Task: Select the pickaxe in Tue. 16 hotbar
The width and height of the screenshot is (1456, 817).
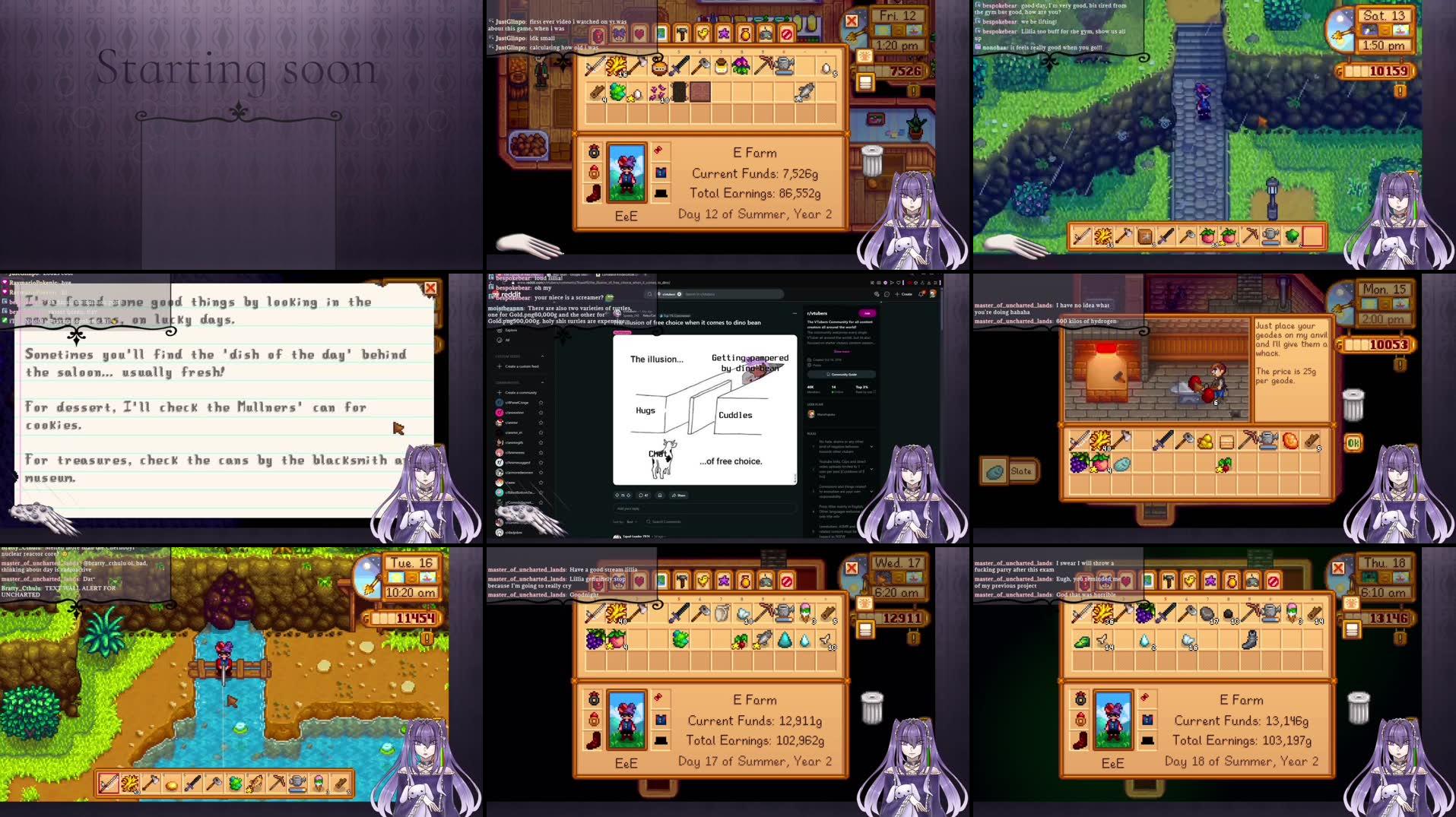Action: click(278, 782)
